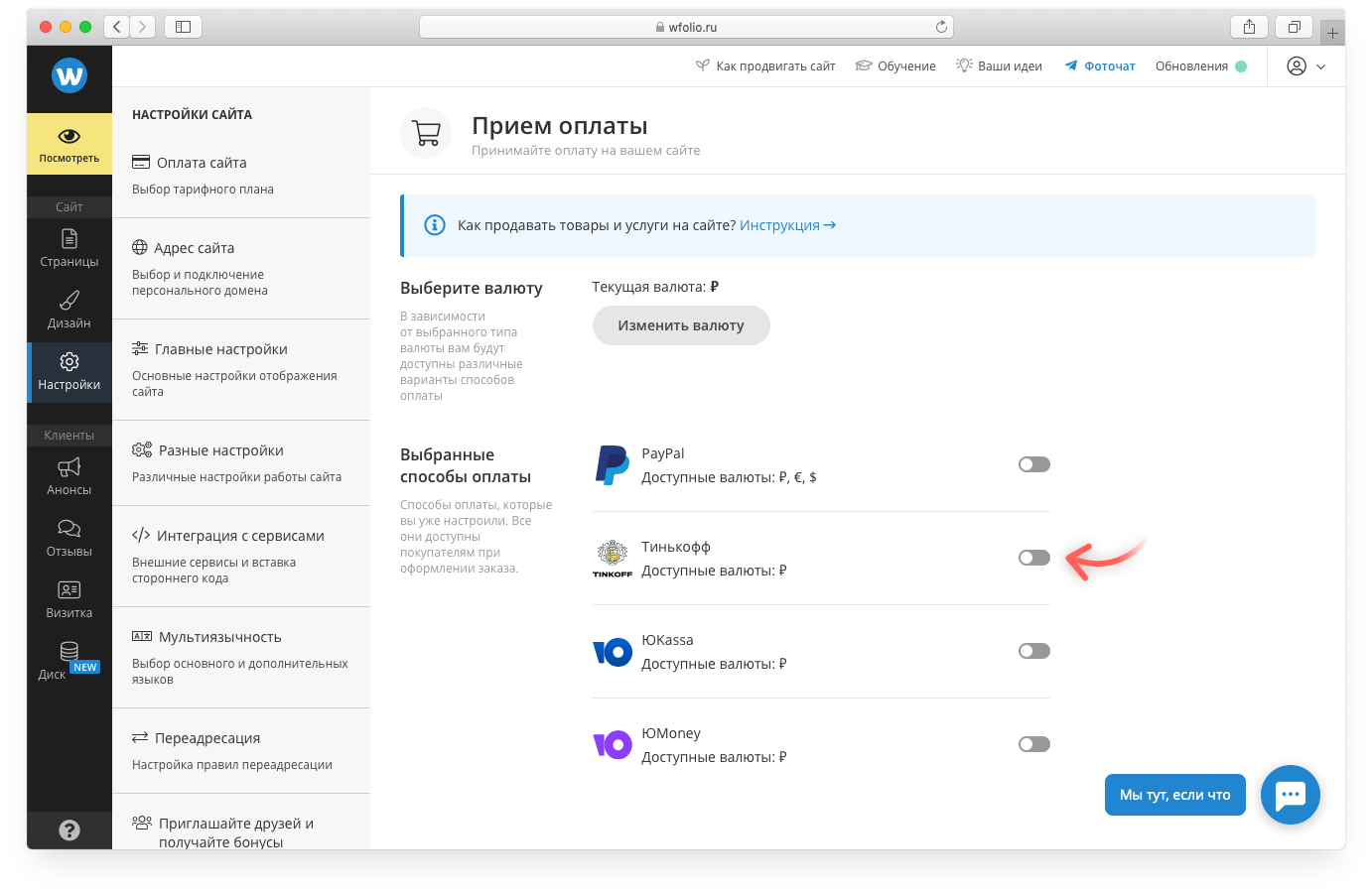The width and height of the screenshot is (1372, 893).
Task: Open Анонсы megaphone section
Action: (69, 477)
